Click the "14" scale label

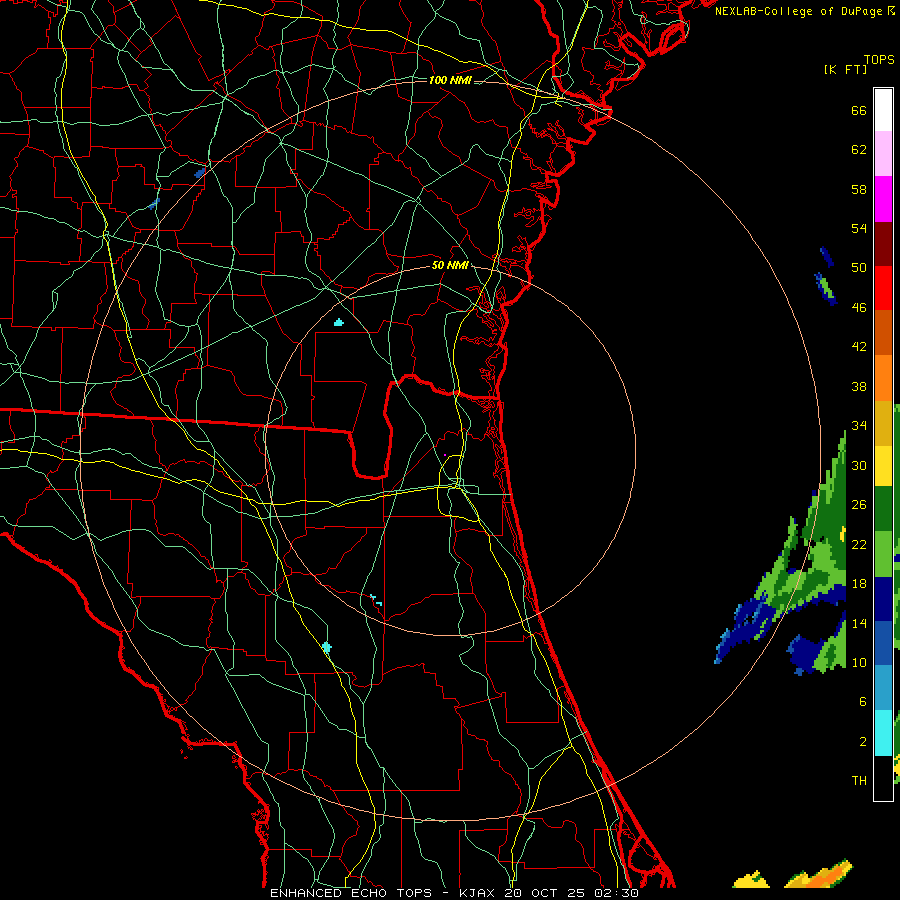[859, 623]
